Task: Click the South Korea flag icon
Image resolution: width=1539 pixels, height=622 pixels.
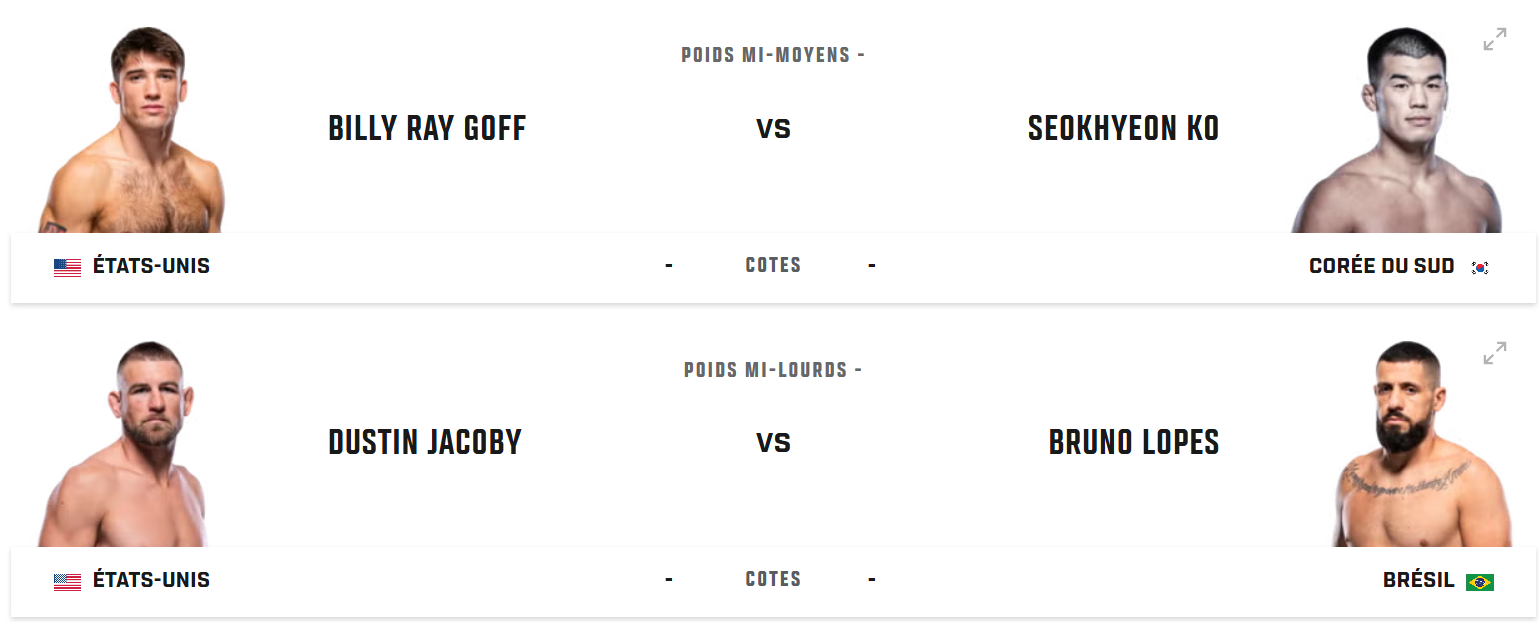Action: coord(1480,267)
